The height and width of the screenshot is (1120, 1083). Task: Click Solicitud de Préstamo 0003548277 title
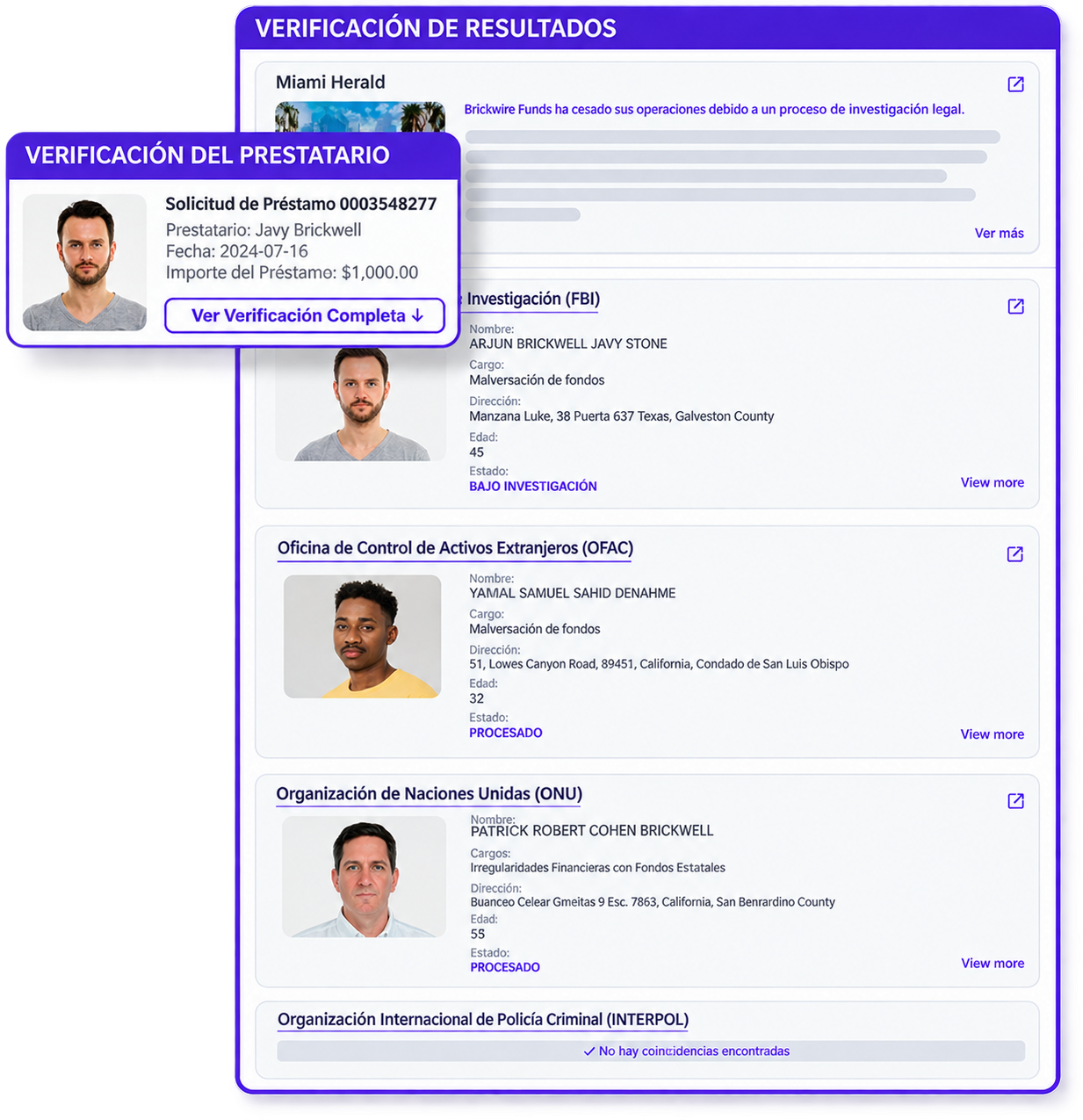tap(301, 204)
